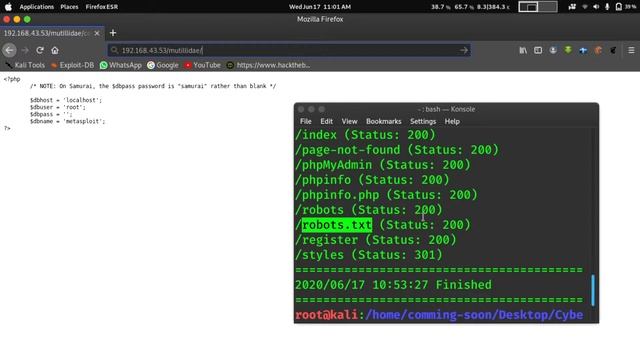Viewport: 640px width, 360px height.
Task: Open the Kali Tools bookmark
Action: click(x=25, y=65)
